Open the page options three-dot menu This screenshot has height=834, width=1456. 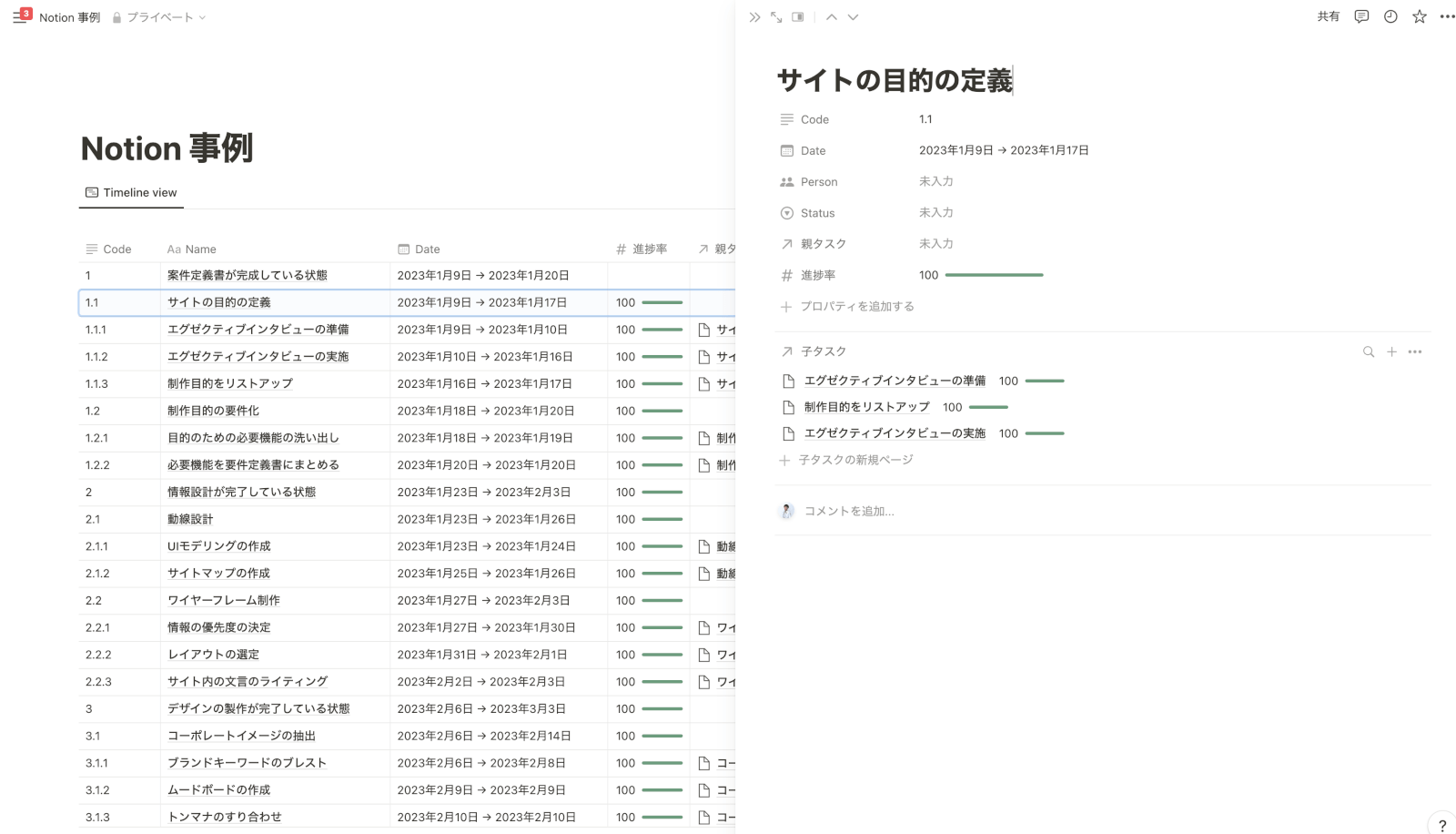coord(1448,16)
